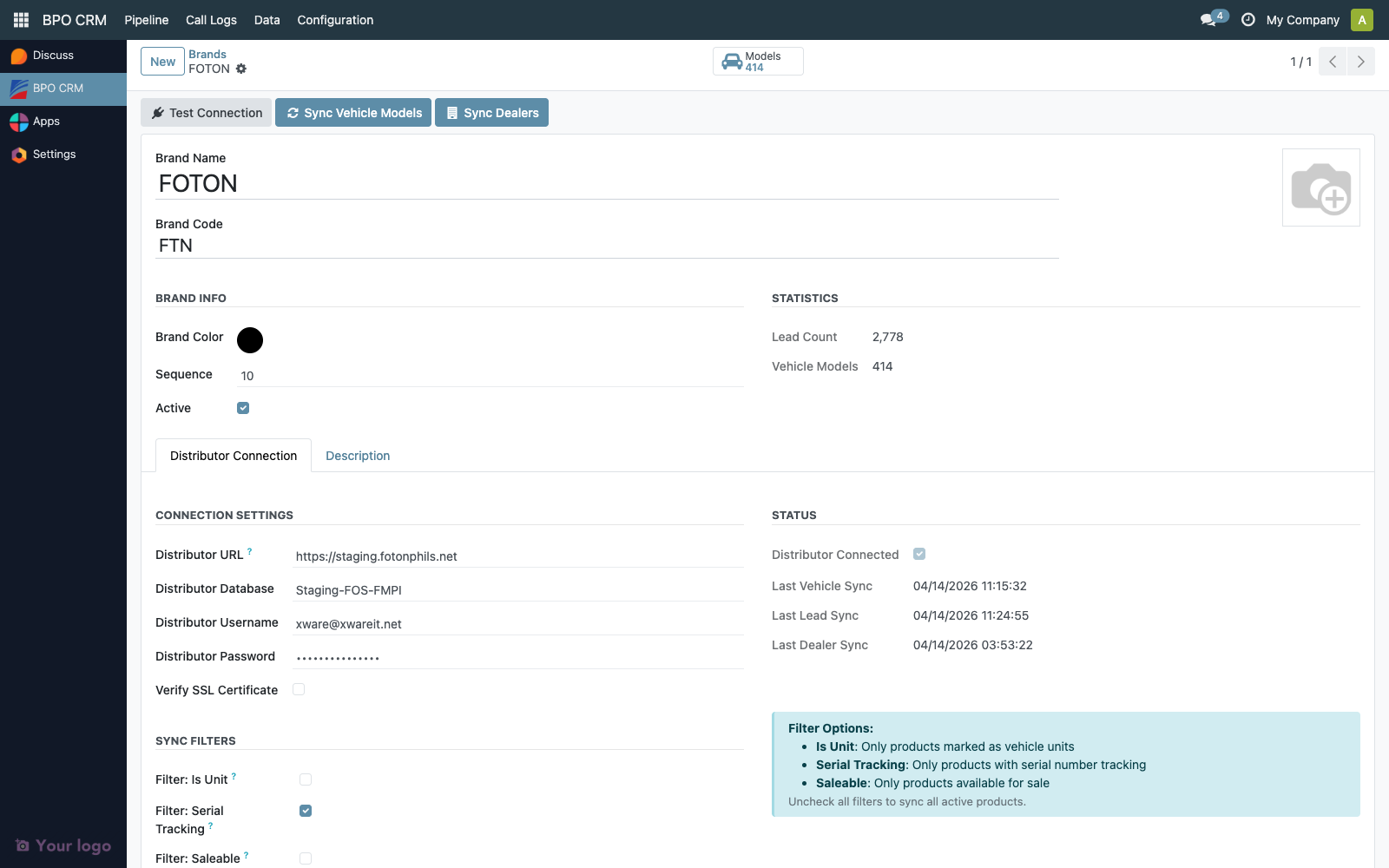Open the Brands breadcrumb link

point(207,54)
